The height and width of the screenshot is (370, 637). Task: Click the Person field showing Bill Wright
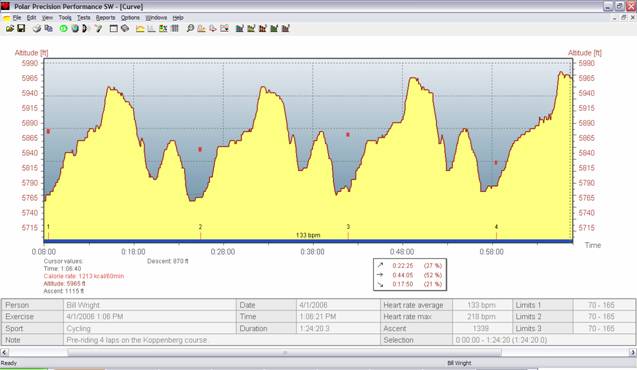coord(150,305)
